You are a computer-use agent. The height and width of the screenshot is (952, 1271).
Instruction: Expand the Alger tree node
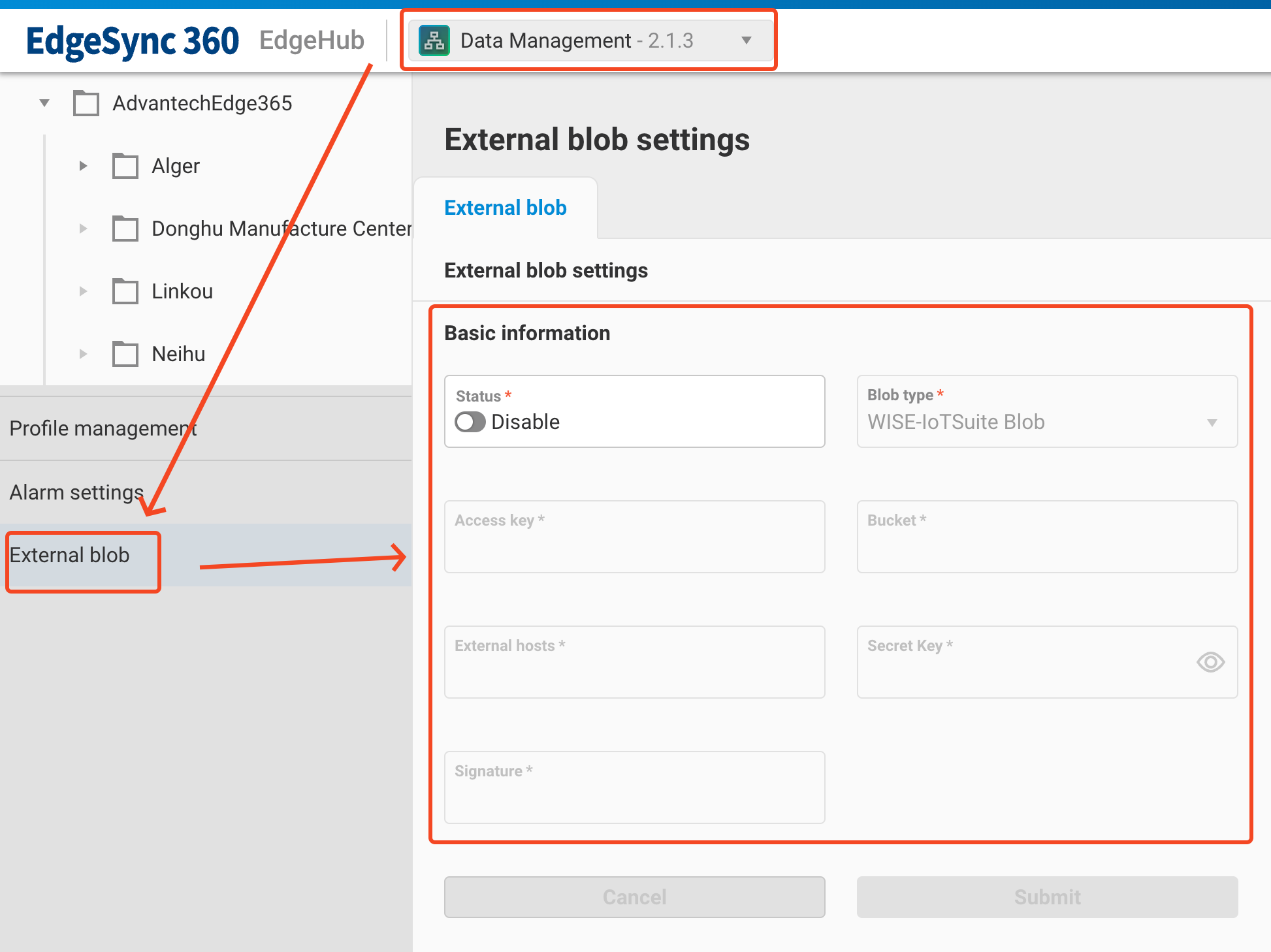click(x=83, y=166)
